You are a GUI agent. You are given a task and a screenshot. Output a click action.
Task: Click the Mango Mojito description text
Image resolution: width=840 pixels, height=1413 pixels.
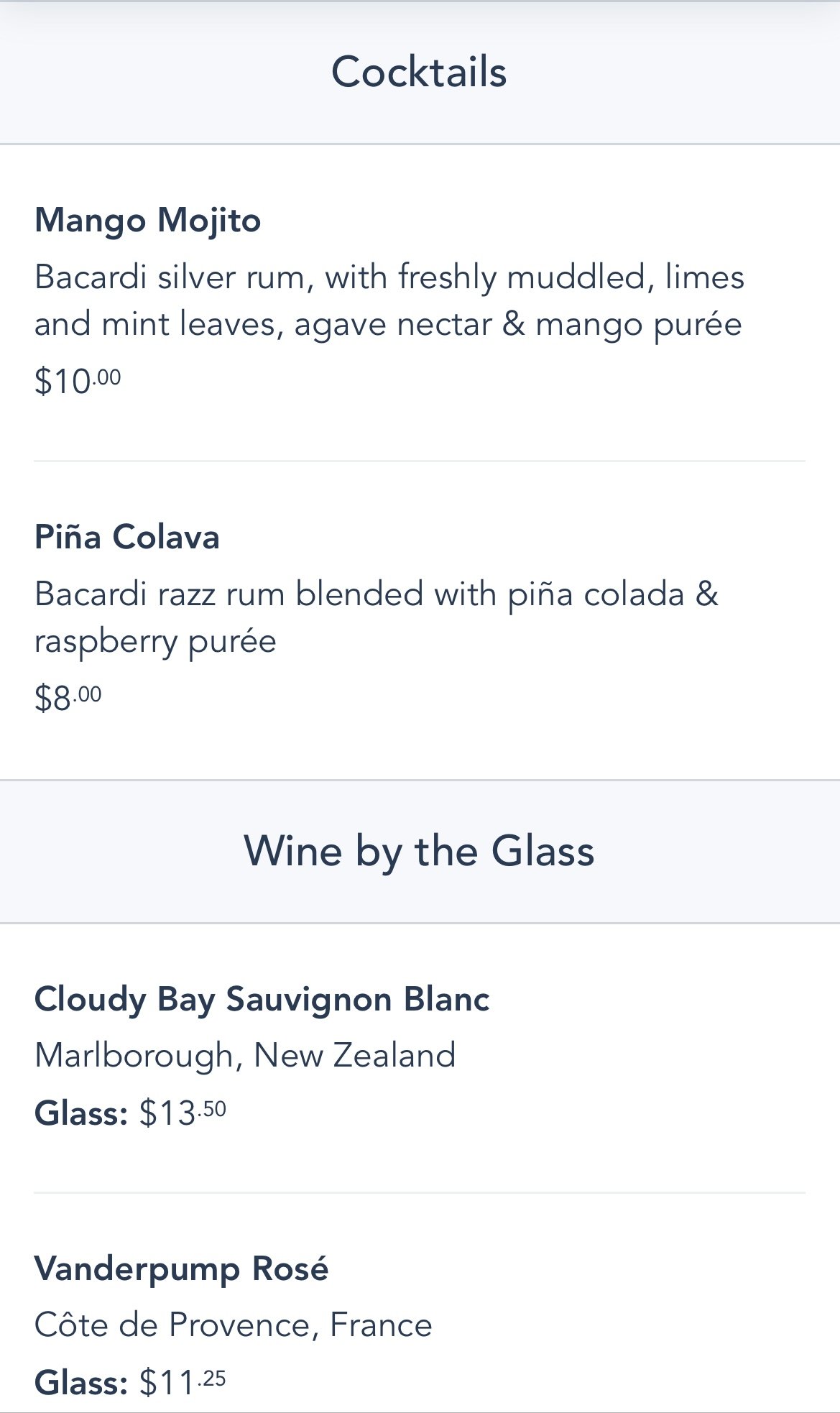(389, 300)
